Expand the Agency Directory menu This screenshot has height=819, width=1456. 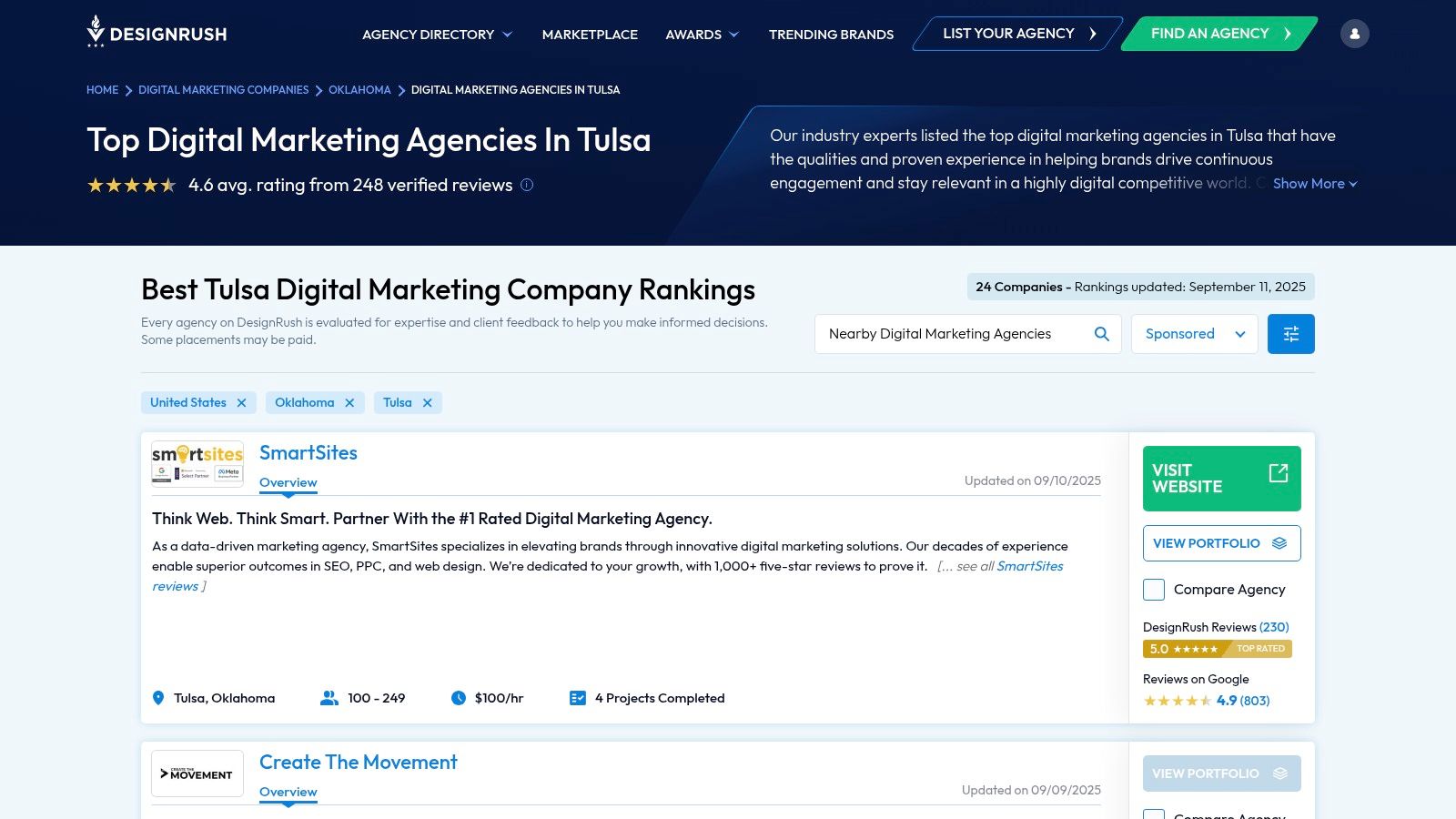click(x=437, y=35)
